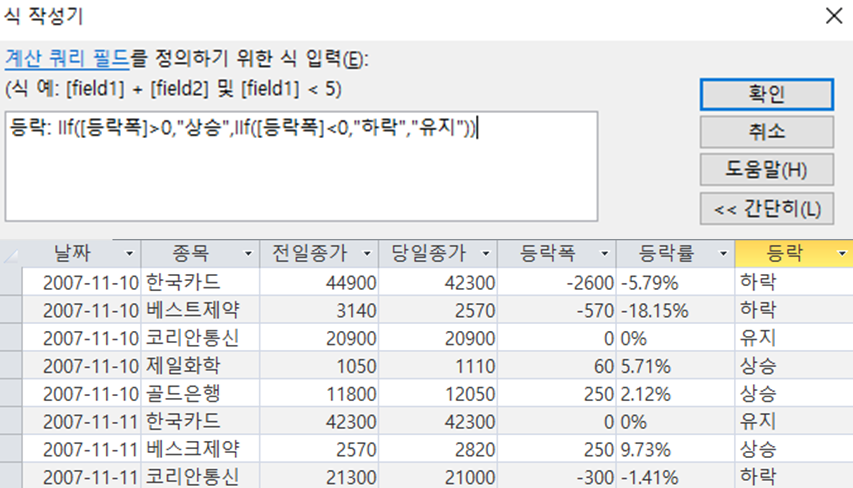Click 제일화학 stock name cell
The image size is (853, 488).
[x=200, y=366]
